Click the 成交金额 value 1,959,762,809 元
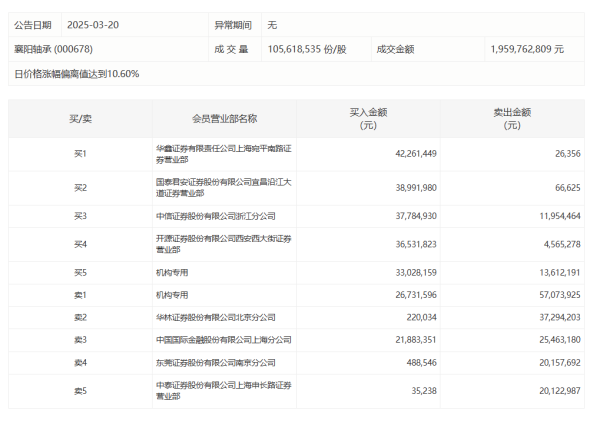The width and height of the screenshot is (600, 421). [x=526, y=48]
